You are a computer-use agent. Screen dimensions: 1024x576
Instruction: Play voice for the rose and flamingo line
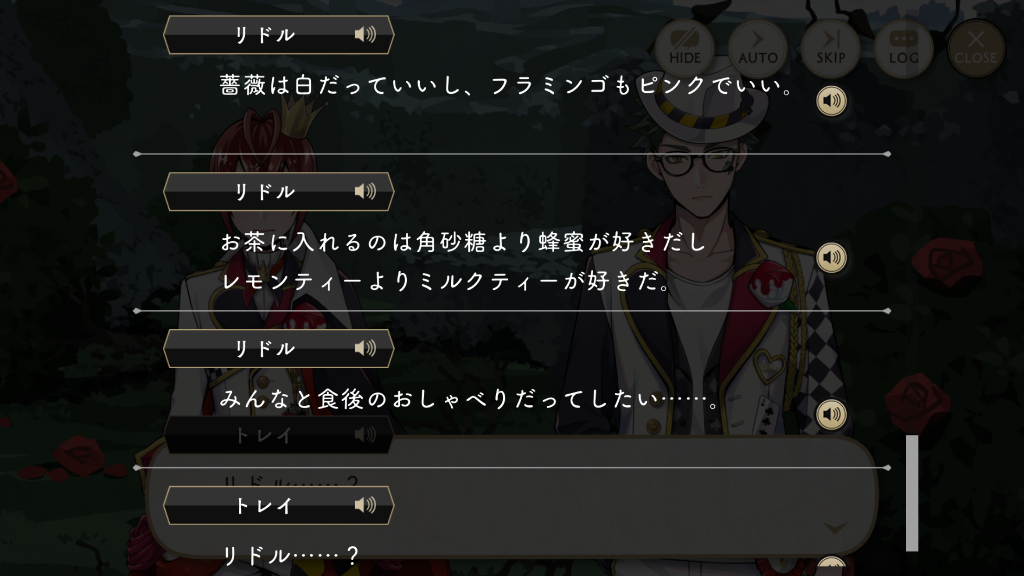pyautogui.click(x=831, y=101)
